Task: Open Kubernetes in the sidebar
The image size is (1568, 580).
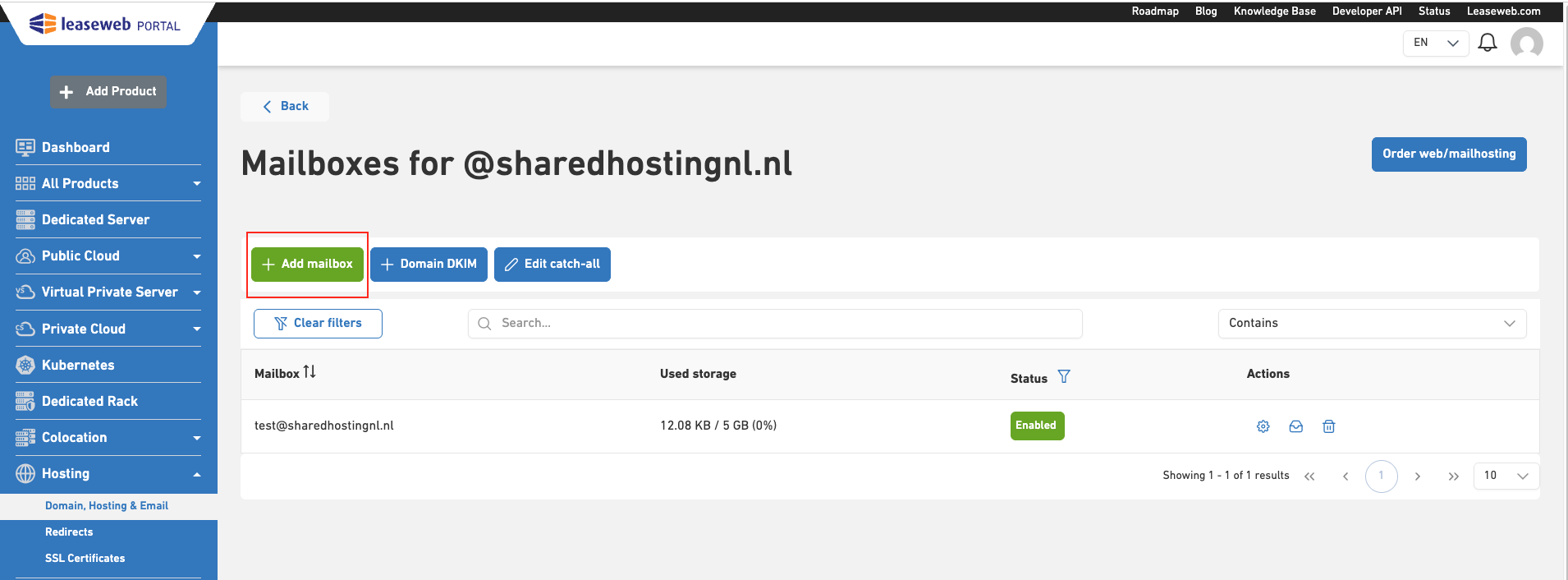Action: click(78, 366)
